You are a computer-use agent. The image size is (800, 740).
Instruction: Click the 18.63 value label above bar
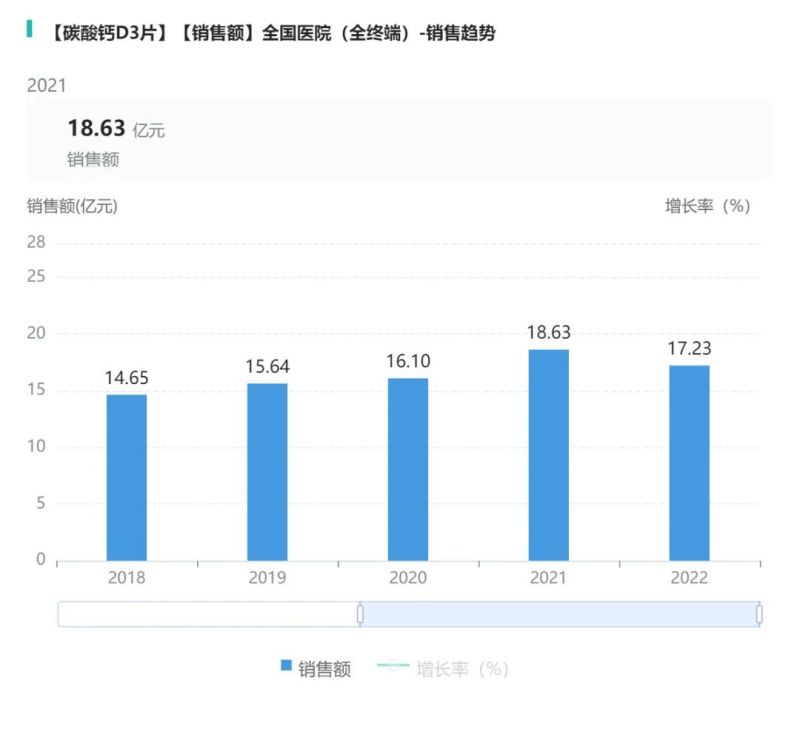[548, 333]
